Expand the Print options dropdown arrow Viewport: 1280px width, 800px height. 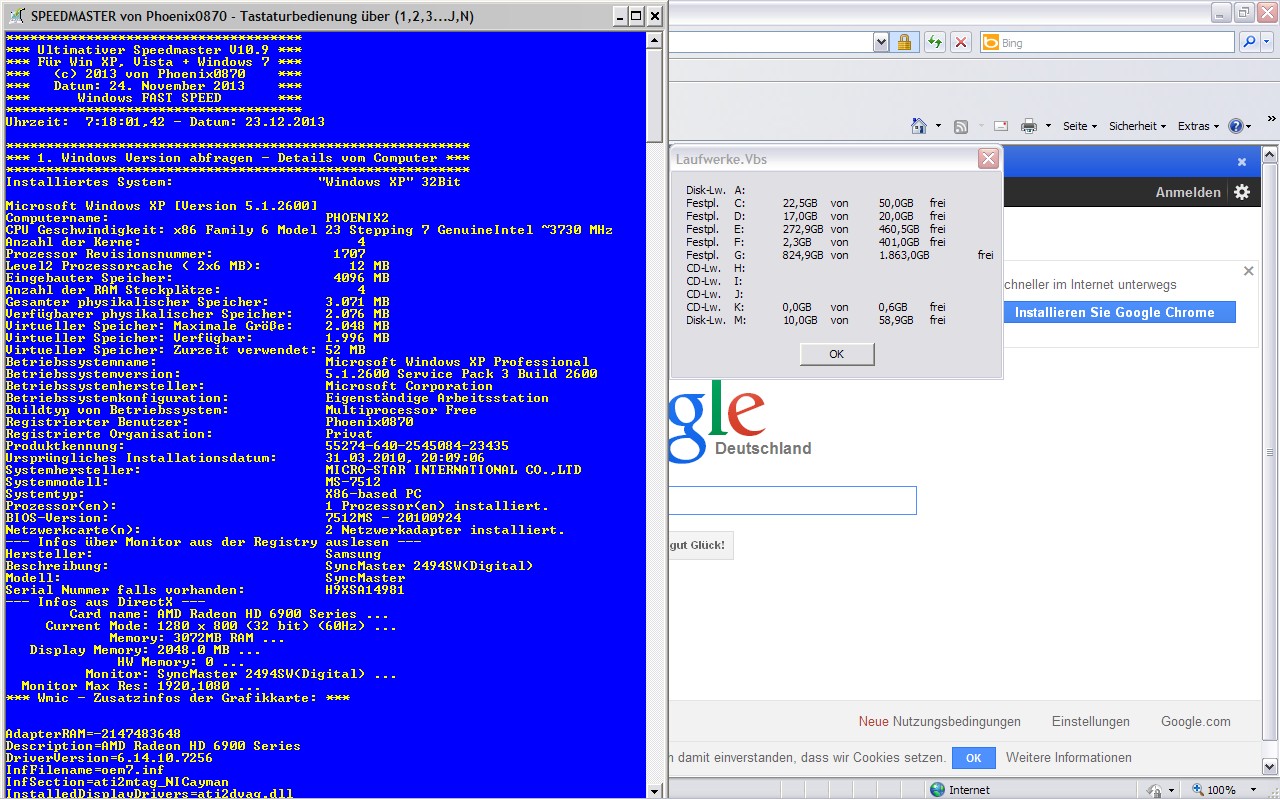click(1048, 126)
